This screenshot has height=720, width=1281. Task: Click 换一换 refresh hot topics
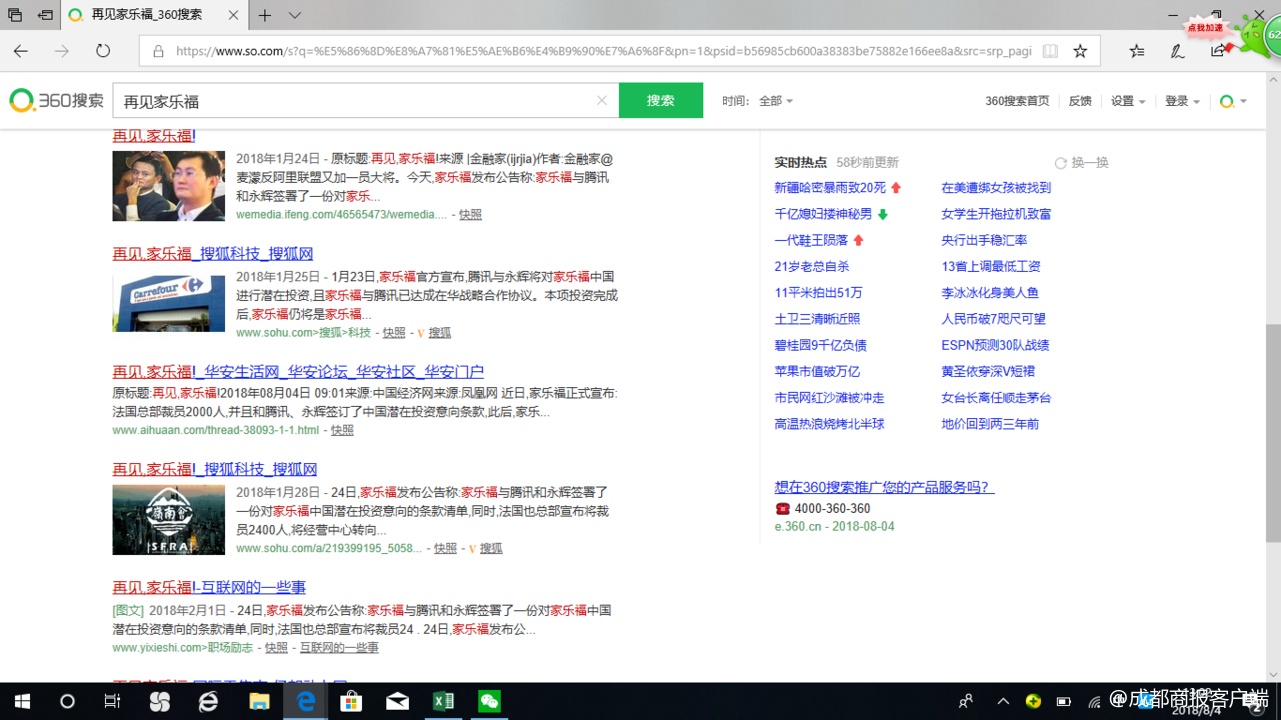pyautogui.click(x=1082, y=162)
